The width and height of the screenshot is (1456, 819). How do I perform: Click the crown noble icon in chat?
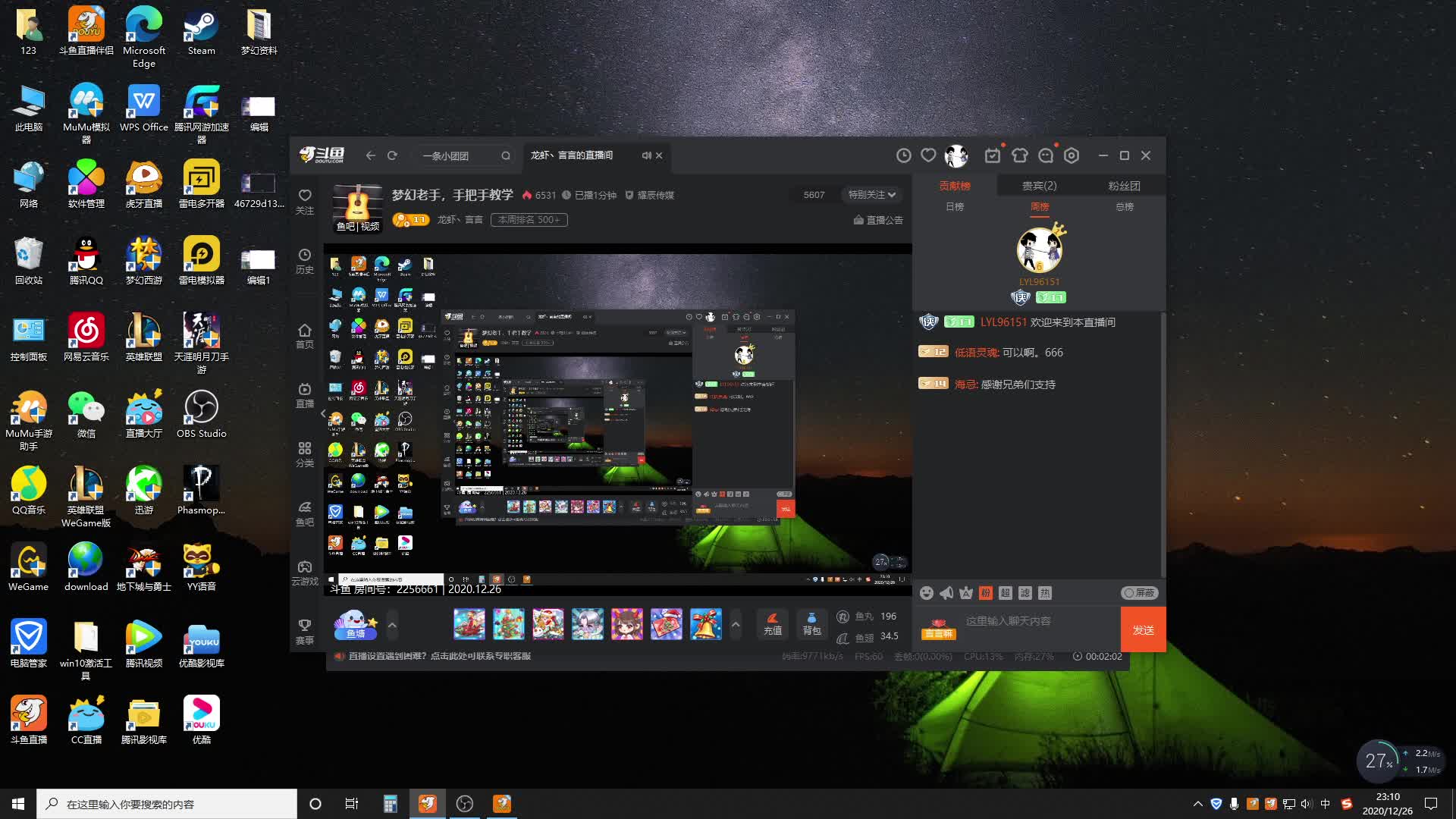coord(966,593)
